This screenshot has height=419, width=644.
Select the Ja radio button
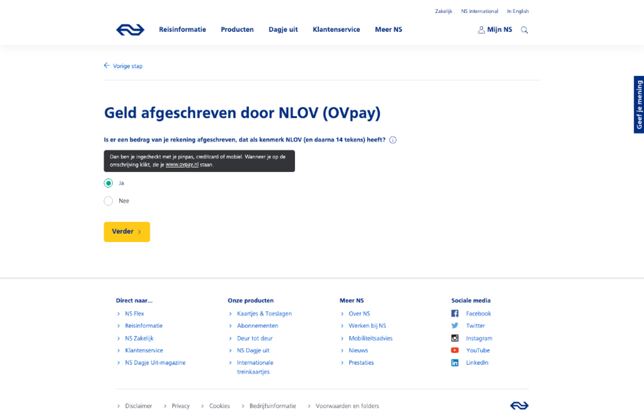108,183
